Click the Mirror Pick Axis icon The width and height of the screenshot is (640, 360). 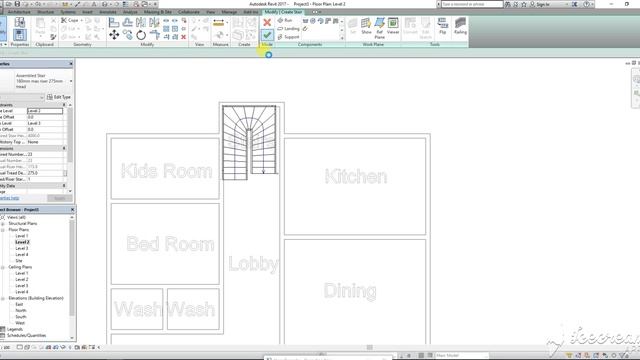pyautogui.click(x=141, y=22)
